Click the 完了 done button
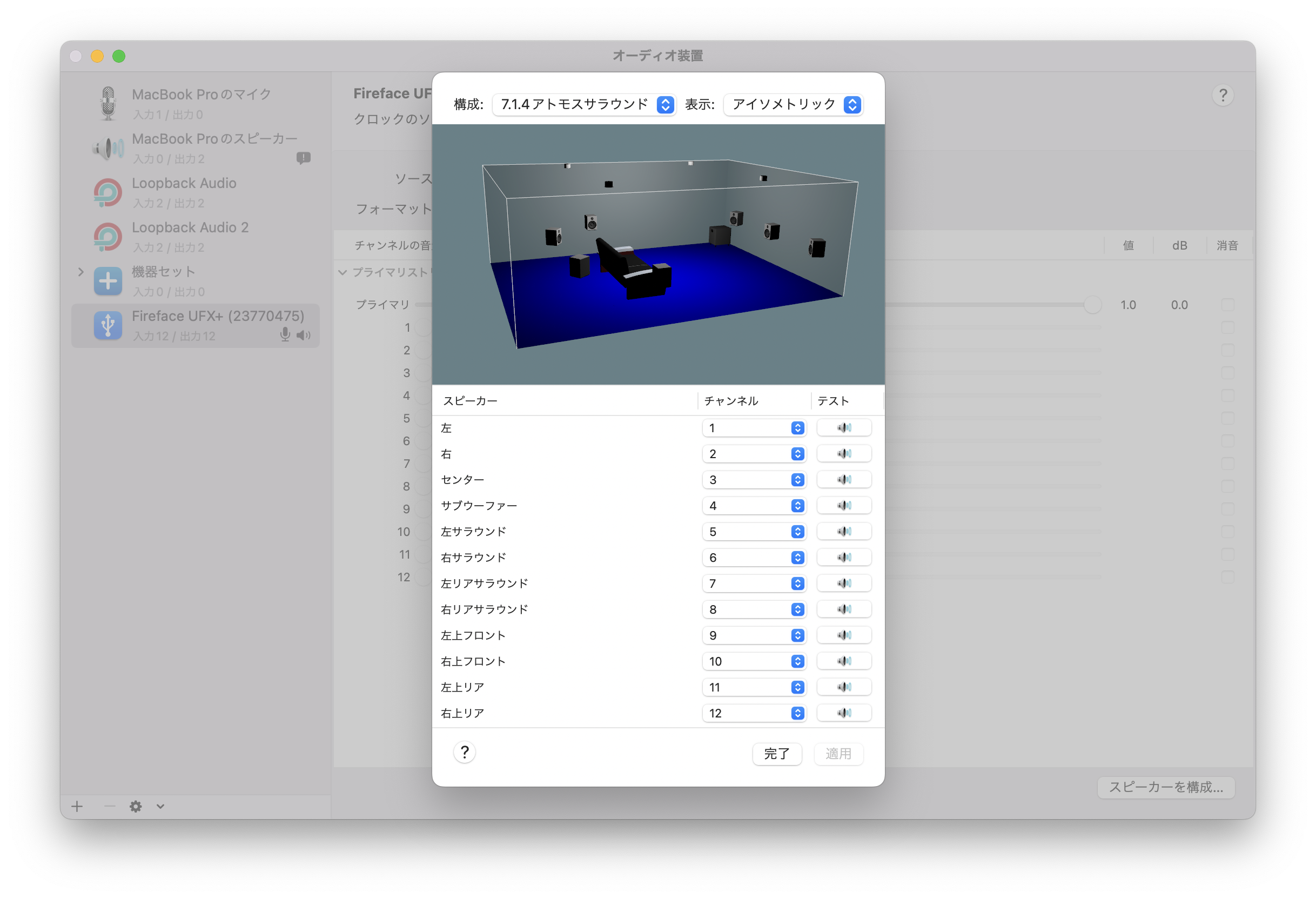 click(776, 754)
